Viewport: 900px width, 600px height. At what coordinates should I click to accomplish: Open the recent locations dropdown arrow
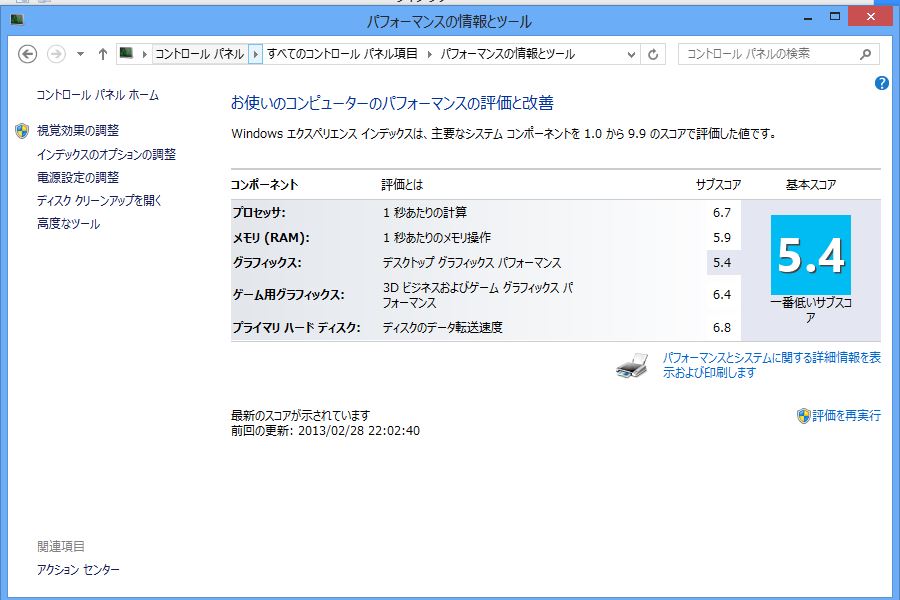point(80,54)
